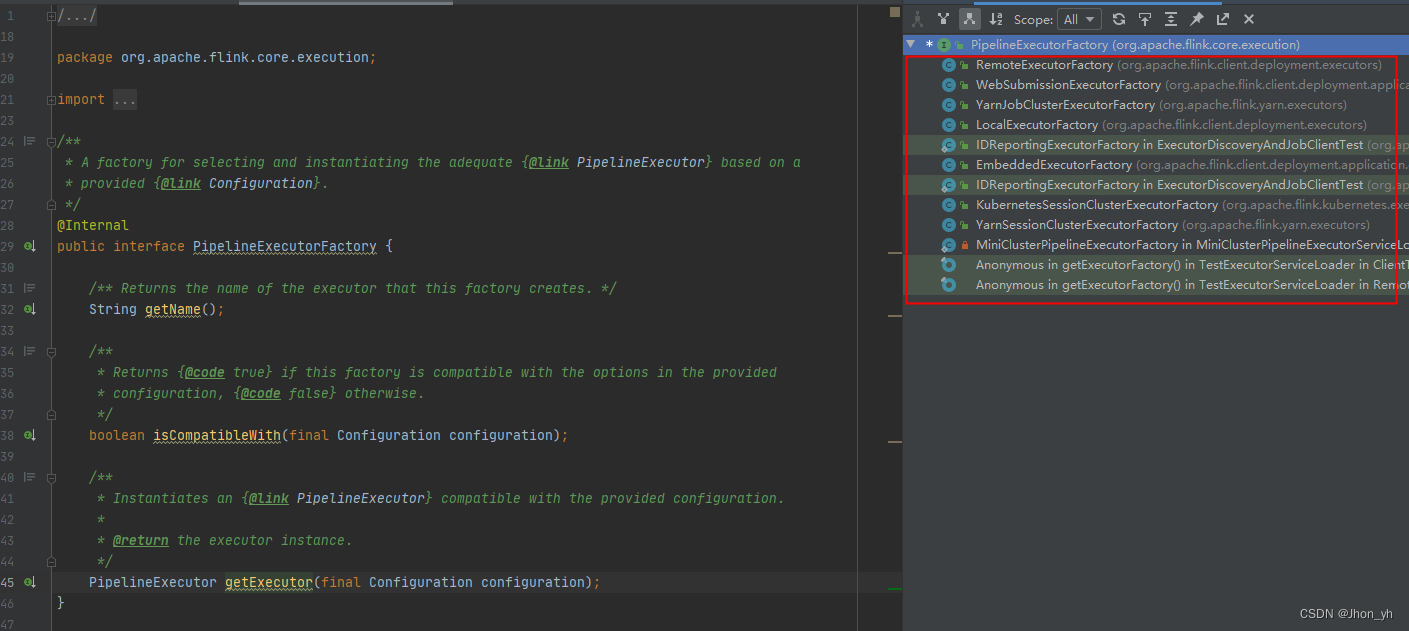
Task: Toggle sort alphabetically in hierarchy panel
Action: (996, 19)
